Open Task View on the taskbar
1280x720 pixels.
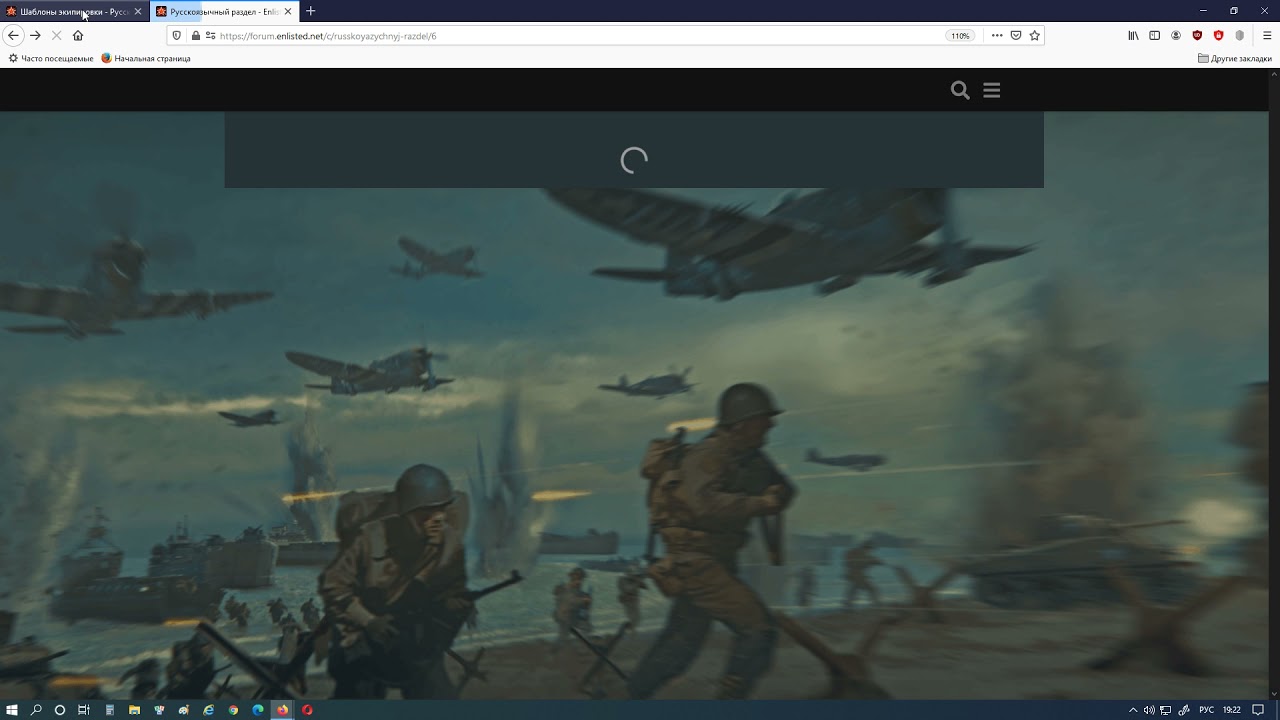coord(84,710)
